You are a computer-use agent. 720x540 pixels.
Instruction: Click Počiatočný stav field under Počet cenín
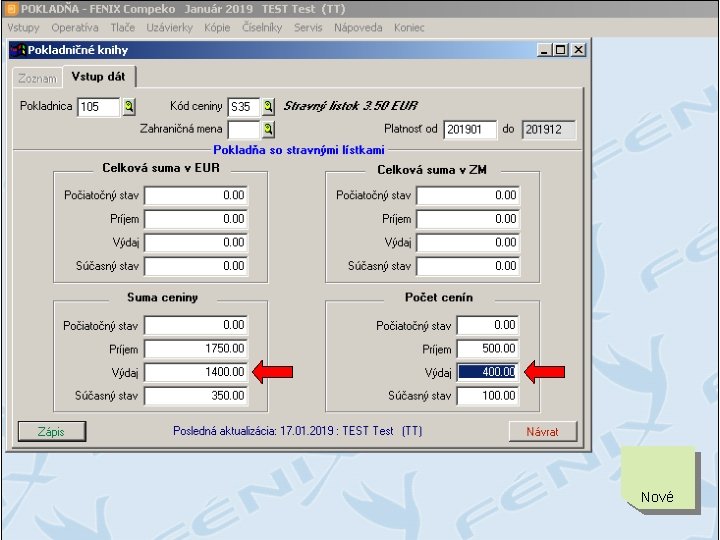point(488,326)
